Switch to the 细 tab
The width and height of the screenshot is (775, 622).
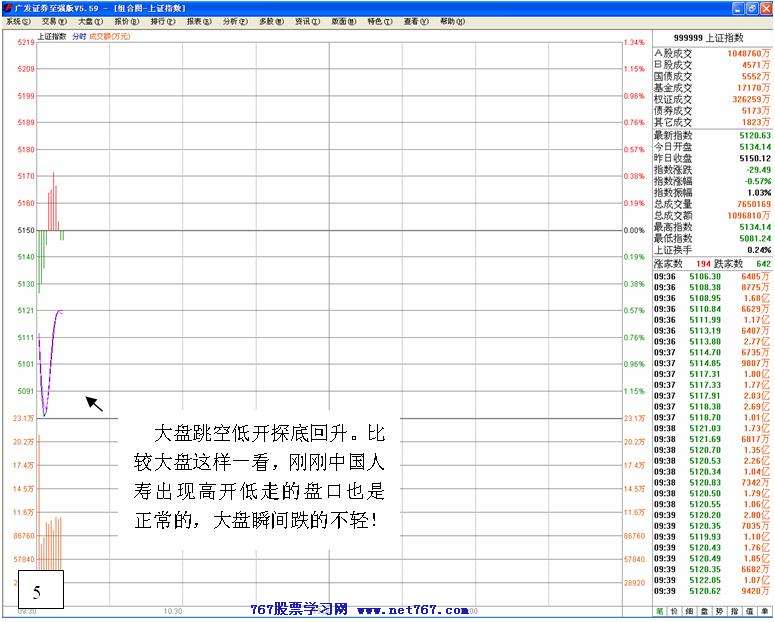pyautogui.click(x=691, y=610)
